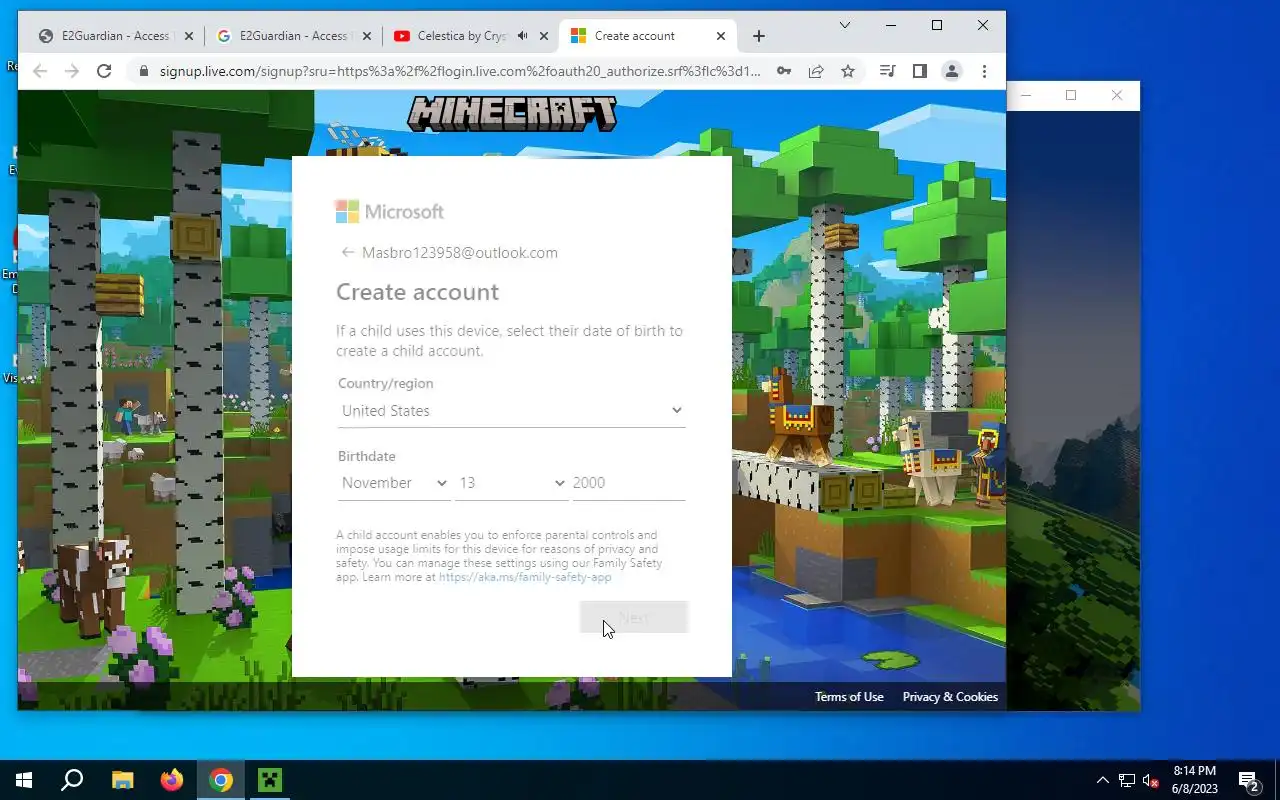Screen dimensions: 1280x800
Task: Open Chrome media controls icon
Action: 887,71
